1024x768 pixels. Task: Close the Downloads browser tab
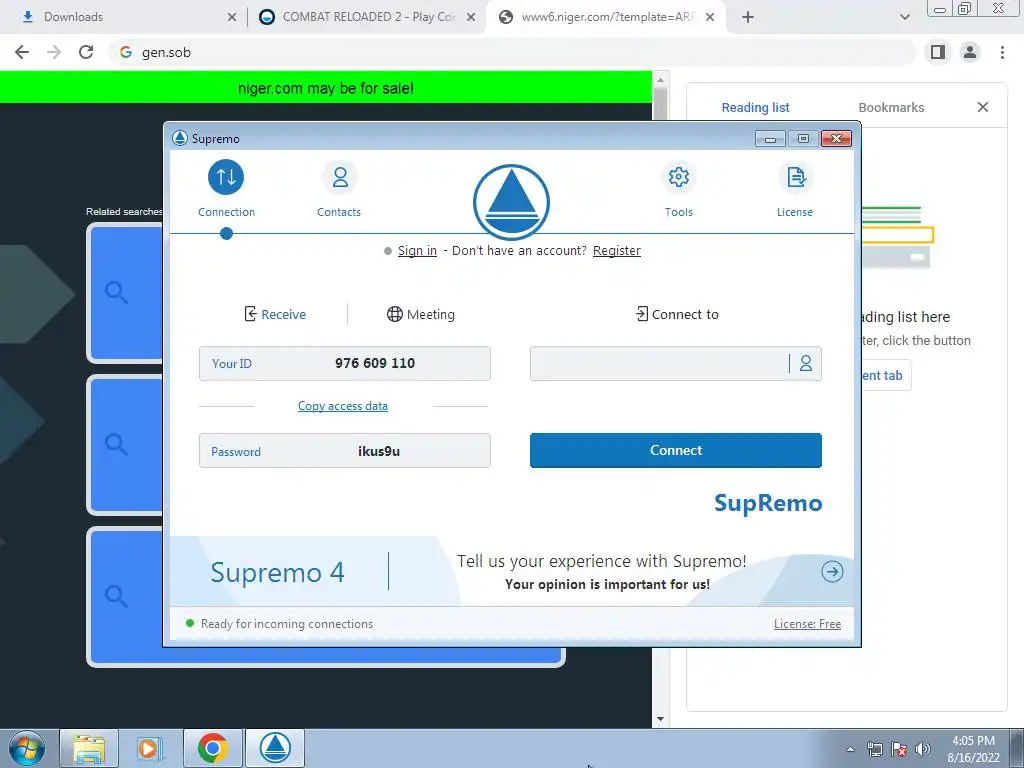pos(232,17)
